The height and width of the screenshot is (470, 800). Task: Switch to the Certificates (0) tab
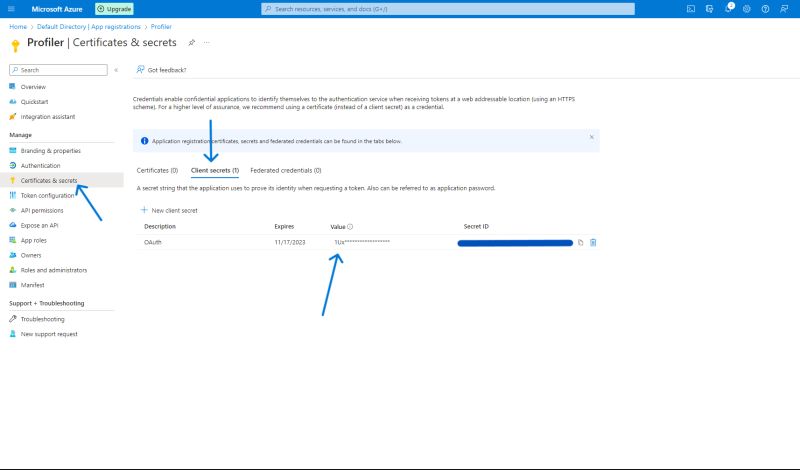pos(157,170)
